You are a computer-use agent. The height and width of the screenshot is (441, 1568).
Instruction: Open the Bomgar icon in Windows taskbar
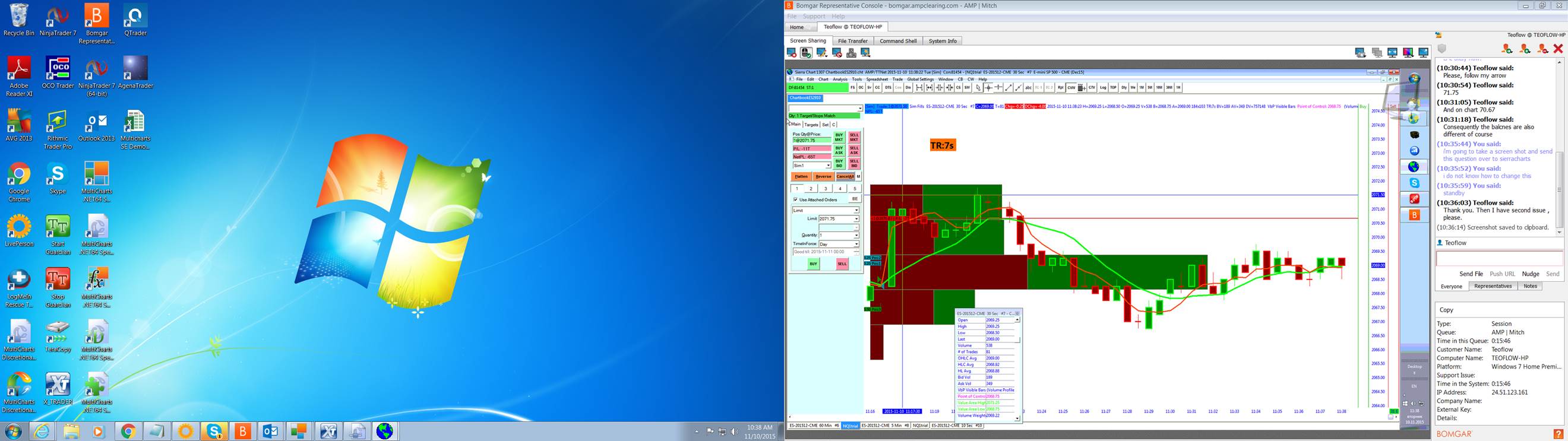(x=243, y=431)
